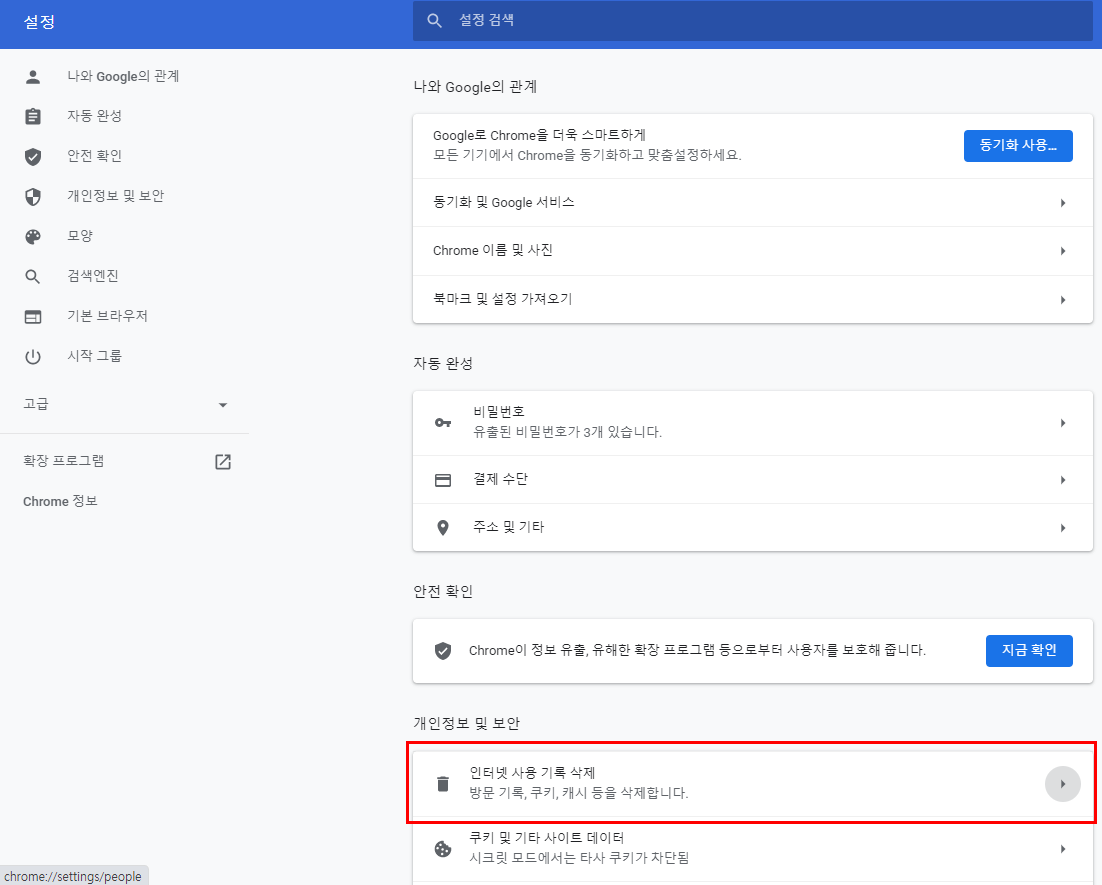Open Chrome 이름 및 사진 via its arrow
1102x885 pixels.
tap(1063, 251)
